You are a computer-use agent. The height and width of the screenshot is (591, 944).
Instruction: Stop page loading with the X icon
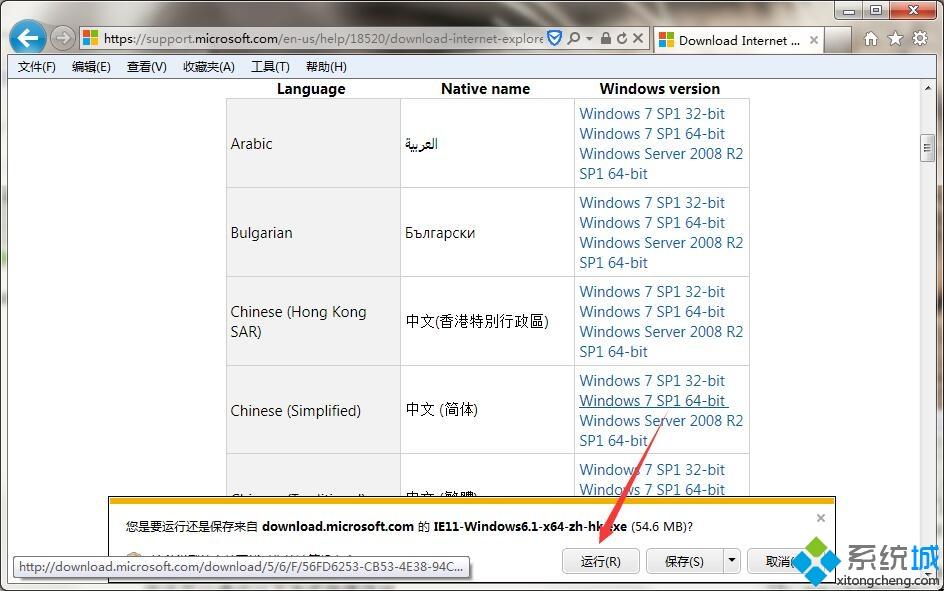click(x=636, y=38)
